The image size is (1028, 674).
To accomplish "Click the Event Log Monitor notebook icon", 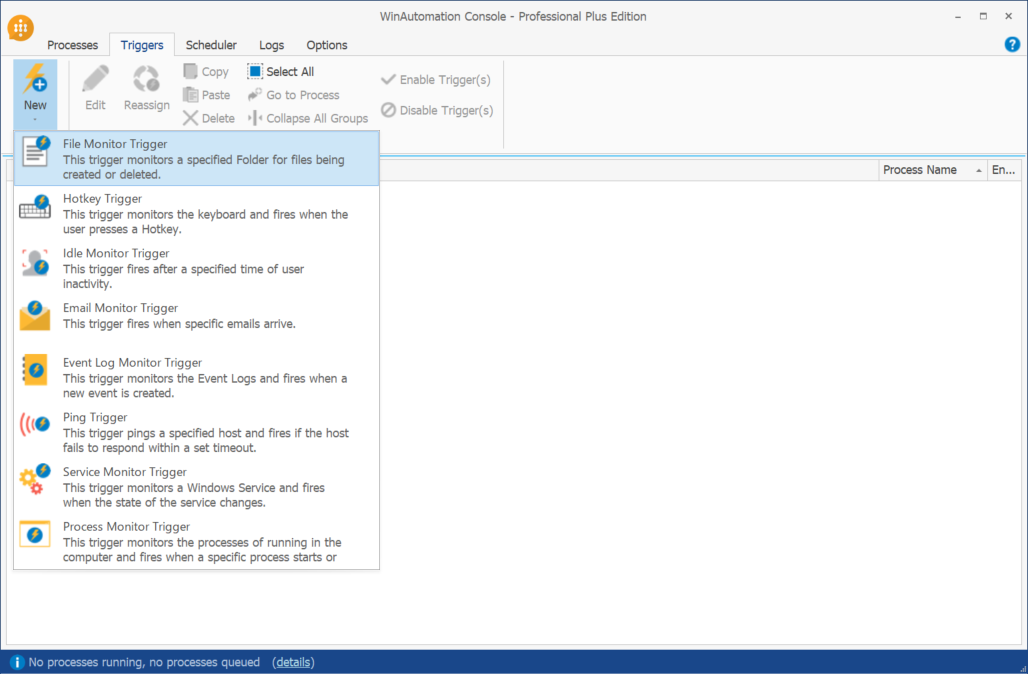I will coord(35,371).
